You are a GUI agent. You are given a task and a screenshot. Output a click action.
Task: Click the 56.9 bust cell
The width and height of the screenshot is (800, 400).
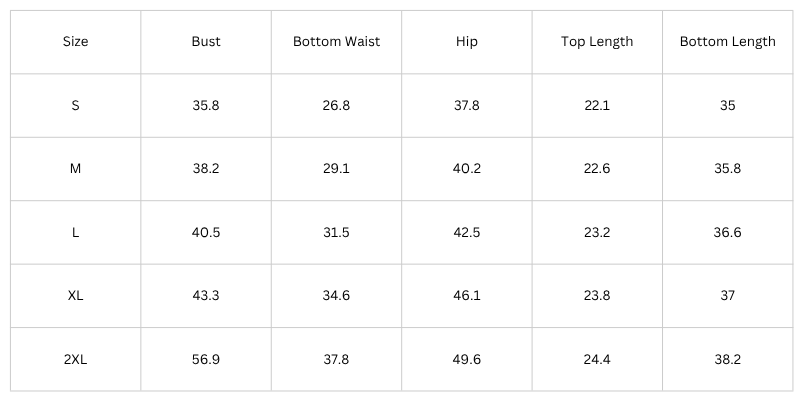point(206,359)
